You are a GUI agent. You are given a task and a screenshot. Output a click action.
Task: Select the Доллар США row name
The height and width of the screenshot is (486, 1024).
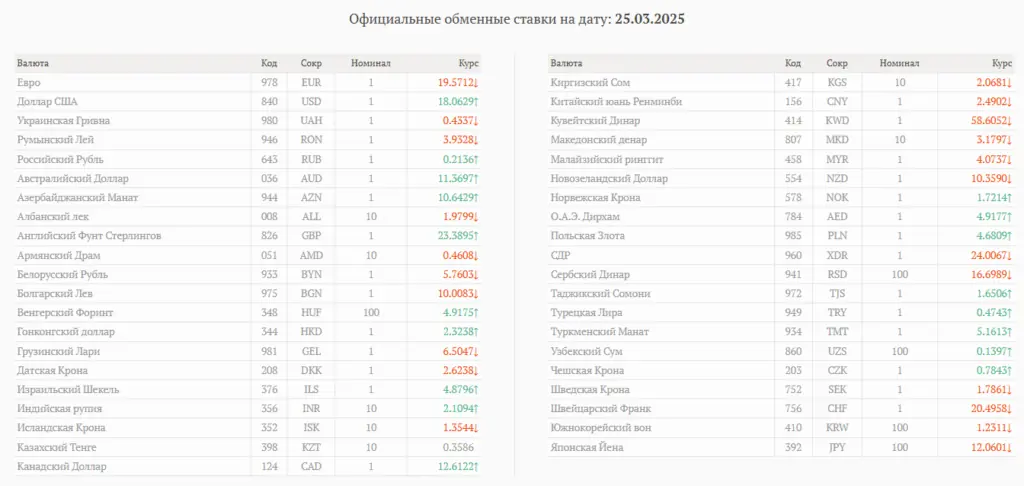[48, 101]
